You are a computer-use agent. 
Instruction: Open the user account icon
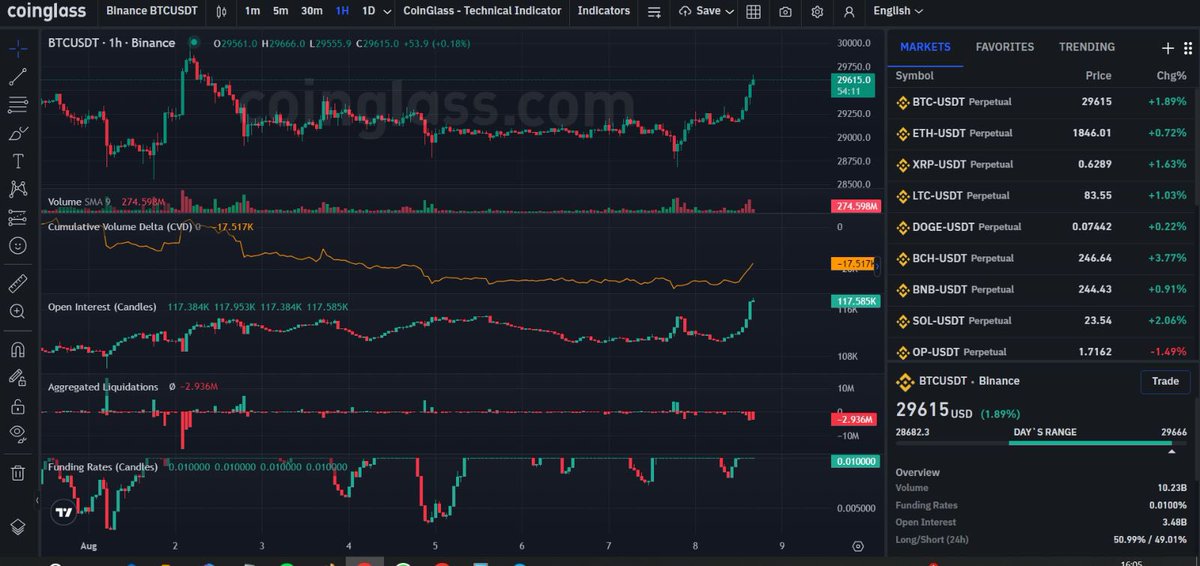pyautogui.click(x=849, y=12)
